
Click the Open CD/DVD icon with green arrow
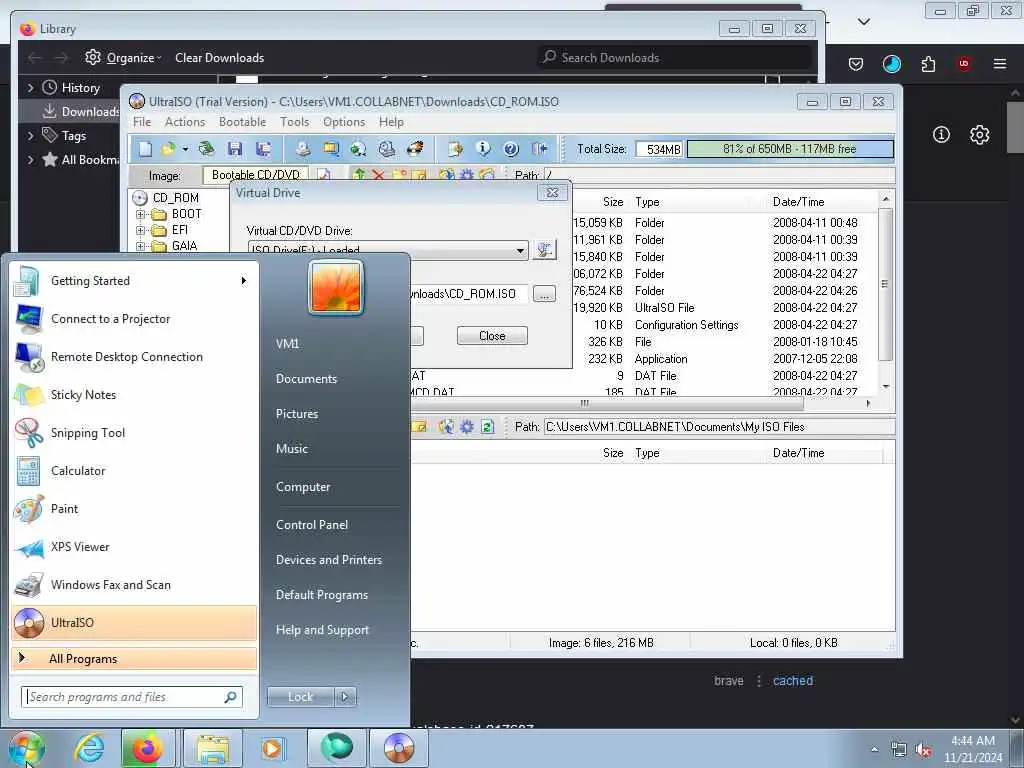point(206,149)
